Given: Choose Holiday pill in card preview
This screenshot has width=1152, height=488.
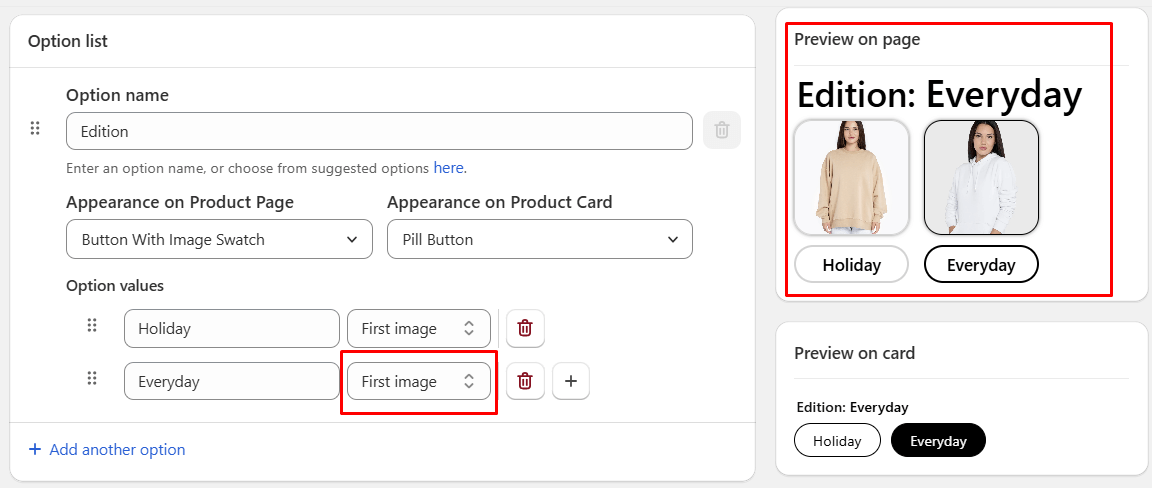Looking at the screenshot, I should click(x=837, y=440).
